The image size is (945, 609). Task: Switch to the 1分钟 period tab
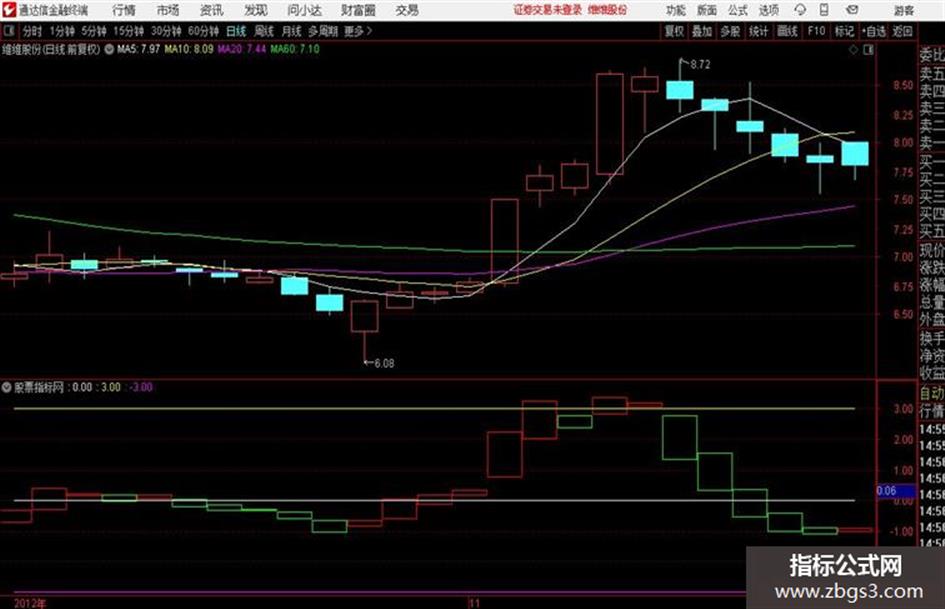[x=62, y=31]
